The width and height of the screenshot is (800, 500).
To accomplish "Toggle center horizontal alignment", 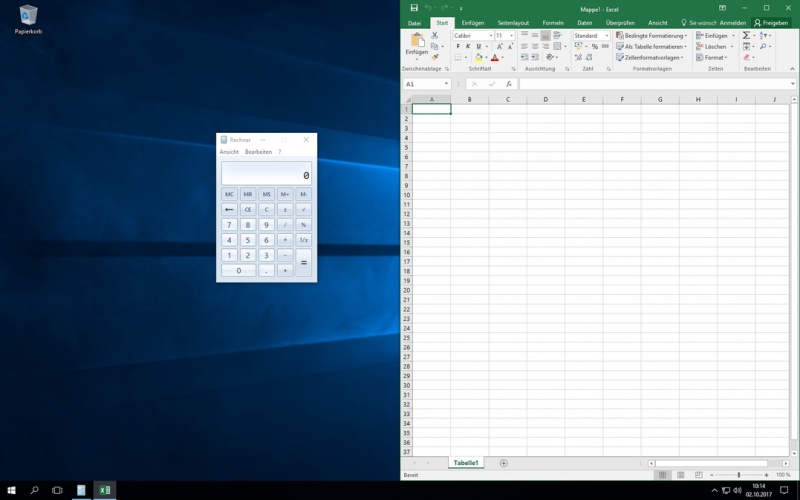I will coord(535,46).
